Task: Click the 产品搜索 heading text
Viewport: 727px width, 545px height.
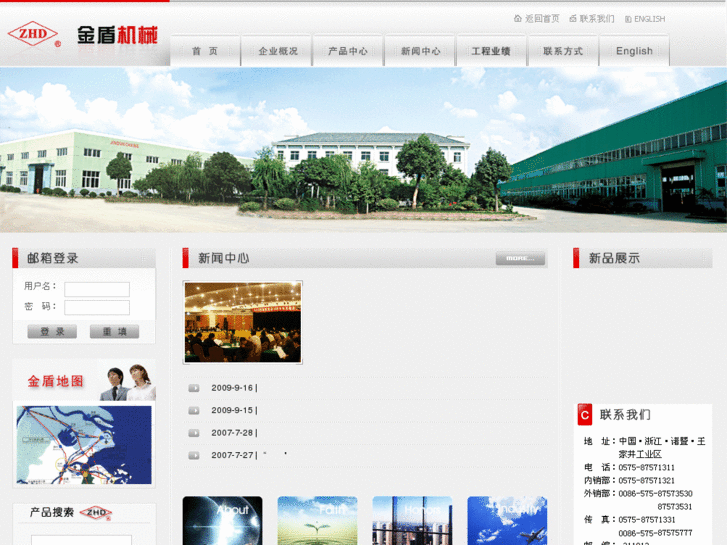Action: [x=52, y=513]
